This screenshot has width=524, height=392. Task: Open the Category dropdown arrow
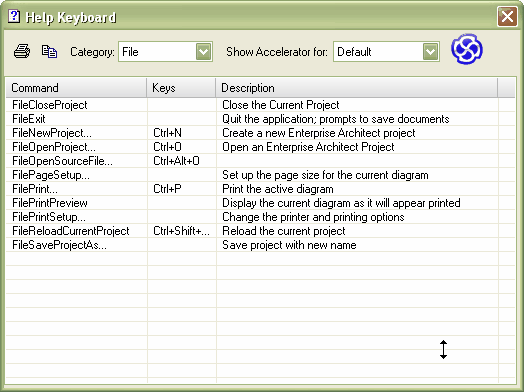pyautogui.click(x=204, y=52)
